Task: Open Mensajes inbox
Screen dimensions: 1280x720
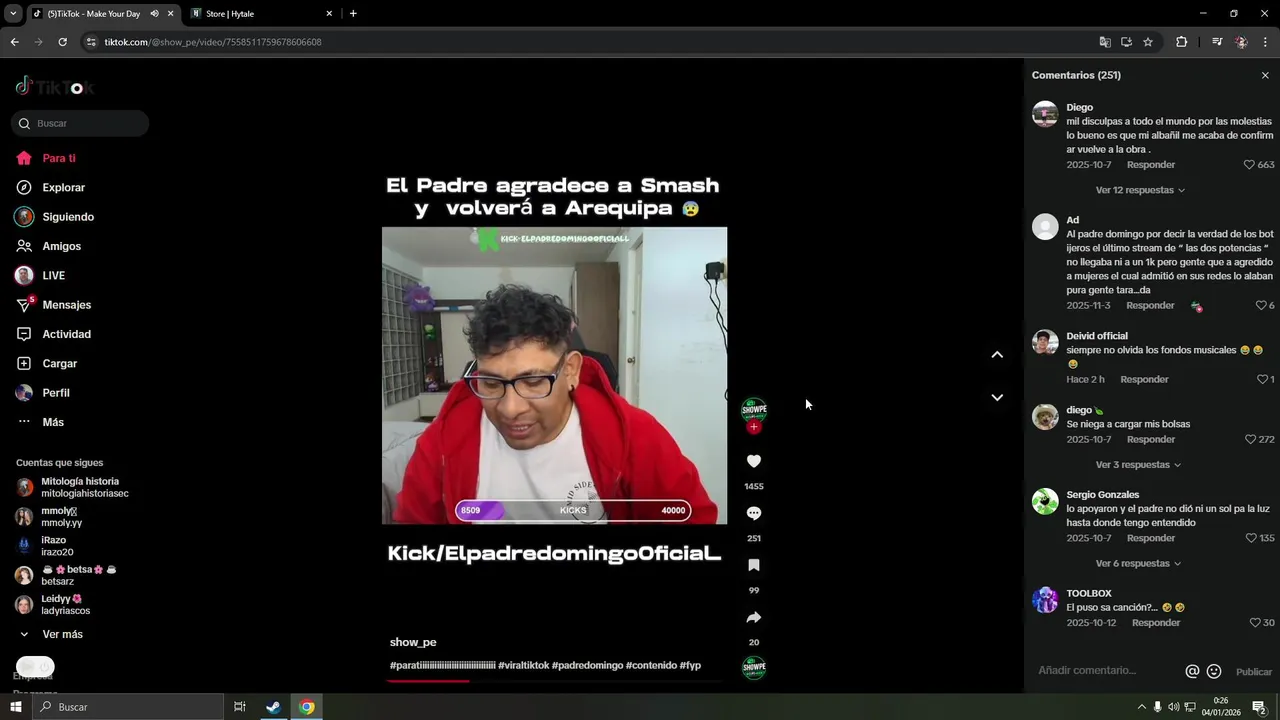Action: pyautogui.click(x=53, y=305)
